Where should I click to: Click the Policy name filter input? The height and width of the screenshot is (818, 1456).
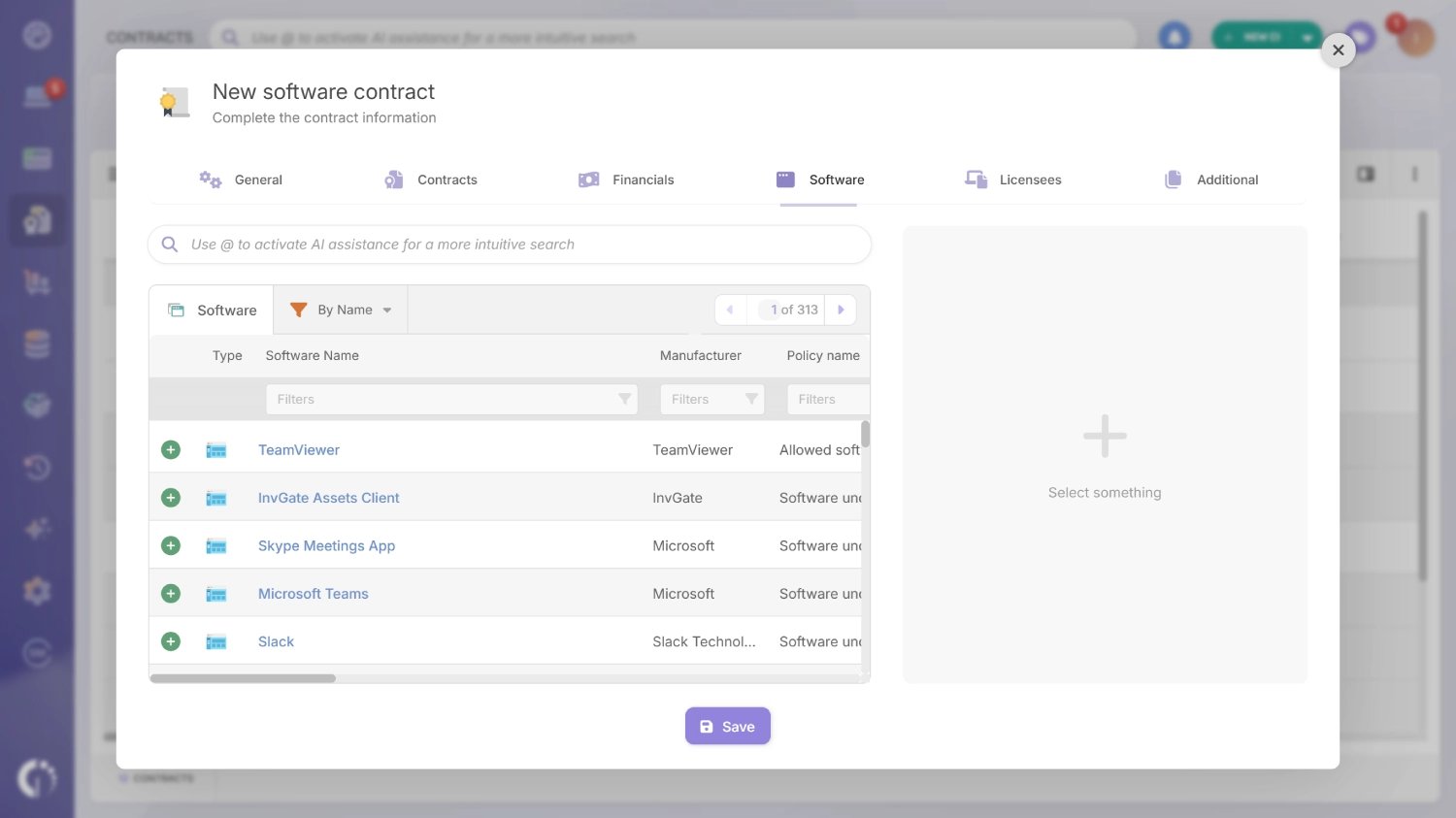click(828, 399)
